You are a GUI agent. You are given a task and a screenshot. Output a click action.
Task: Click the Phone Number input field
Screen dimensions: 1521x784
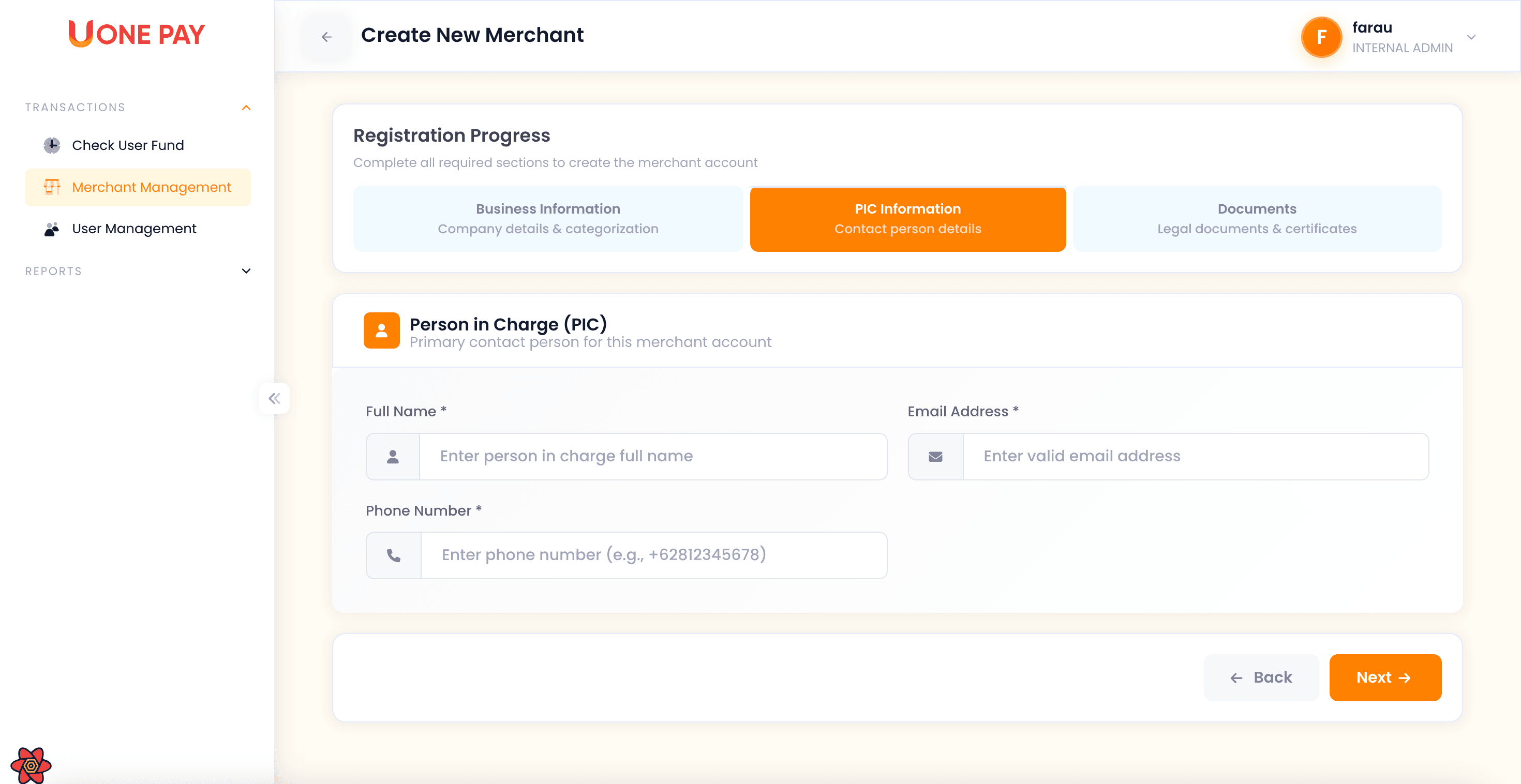[653, 555]
